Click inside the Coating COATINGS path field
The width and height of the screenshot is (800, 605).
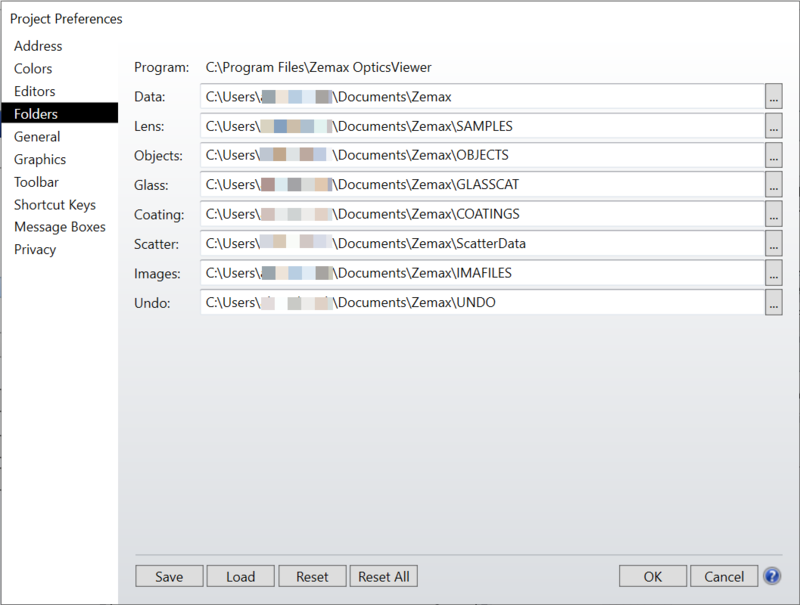[482, 214]
